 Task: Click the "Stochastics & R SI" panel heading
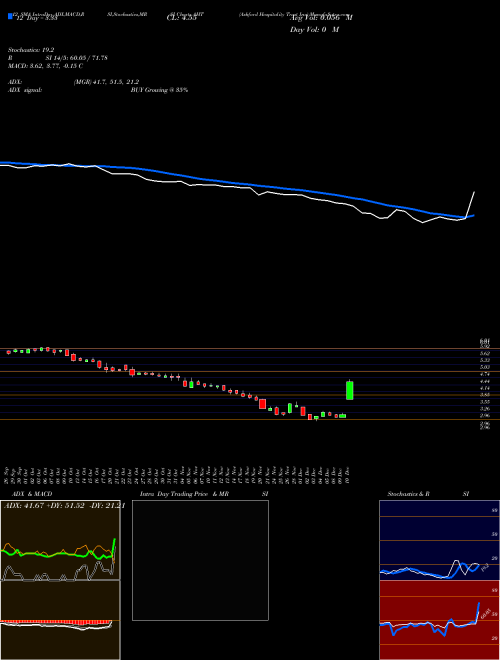428,494
